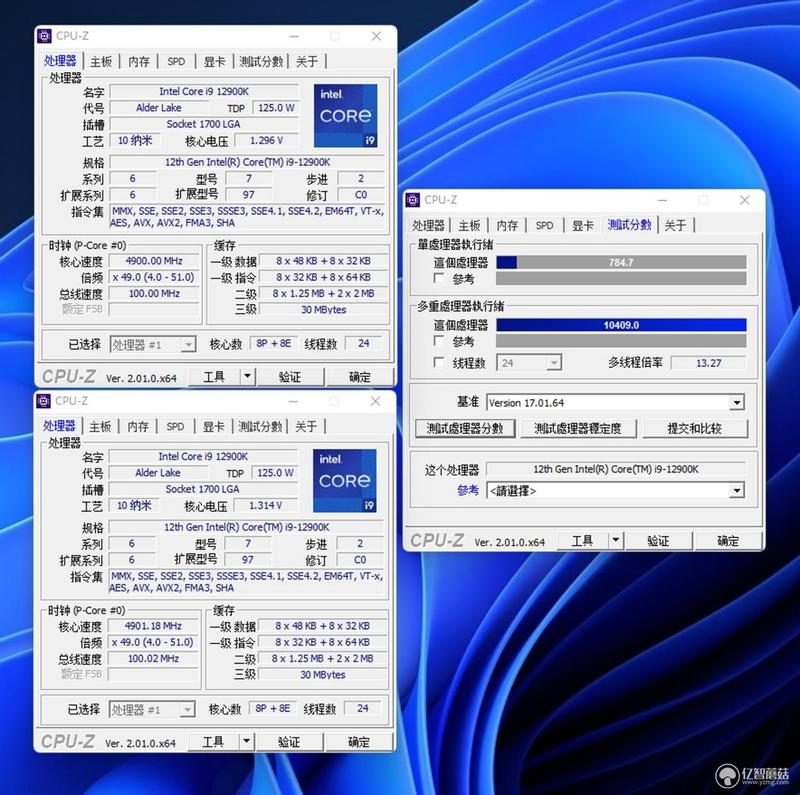Enable the 參考 checkbox under single-thread score
Screen dimensions: 800x795
coord(439,279)
